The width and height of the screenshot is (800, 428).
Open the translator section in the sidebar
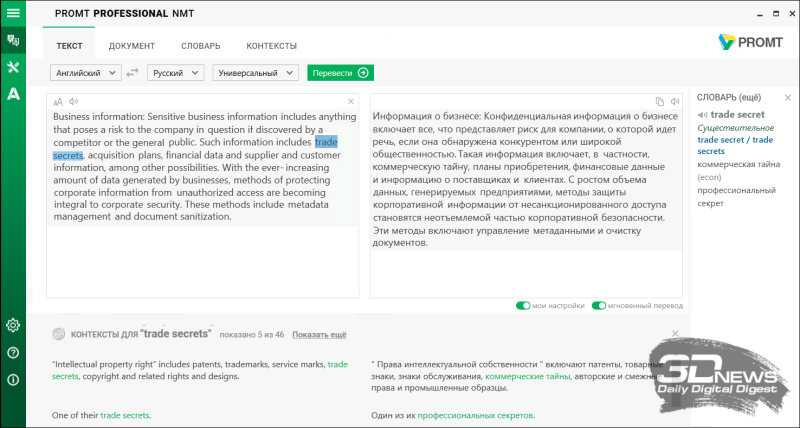(x=13, y=40)
